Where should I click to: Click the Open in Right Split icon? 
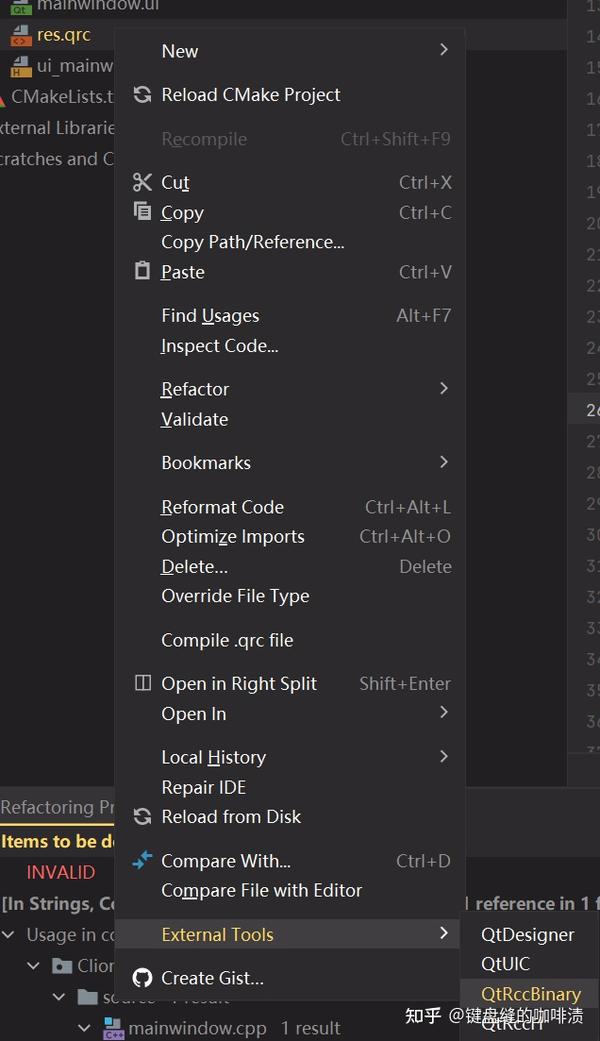tap(142, 684)
